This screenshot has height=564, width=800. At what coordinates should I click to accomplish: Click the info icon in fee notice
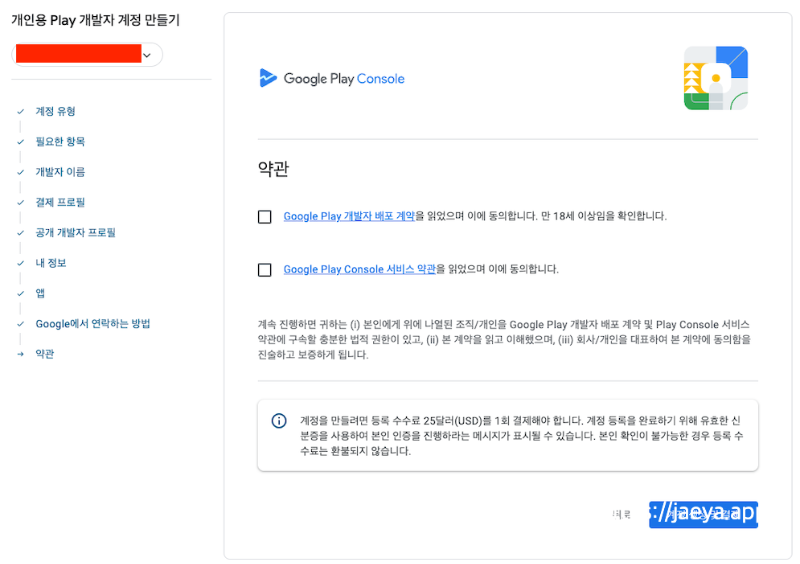coord(279,421)
